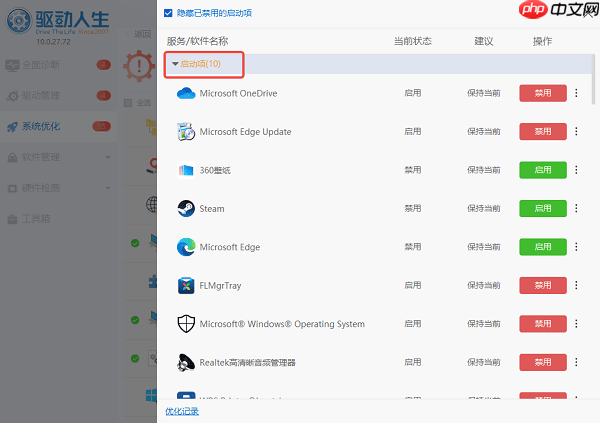600x423 pixels.
Task: Disable Microsoft Edge Update startup
Action: [543, 131]
